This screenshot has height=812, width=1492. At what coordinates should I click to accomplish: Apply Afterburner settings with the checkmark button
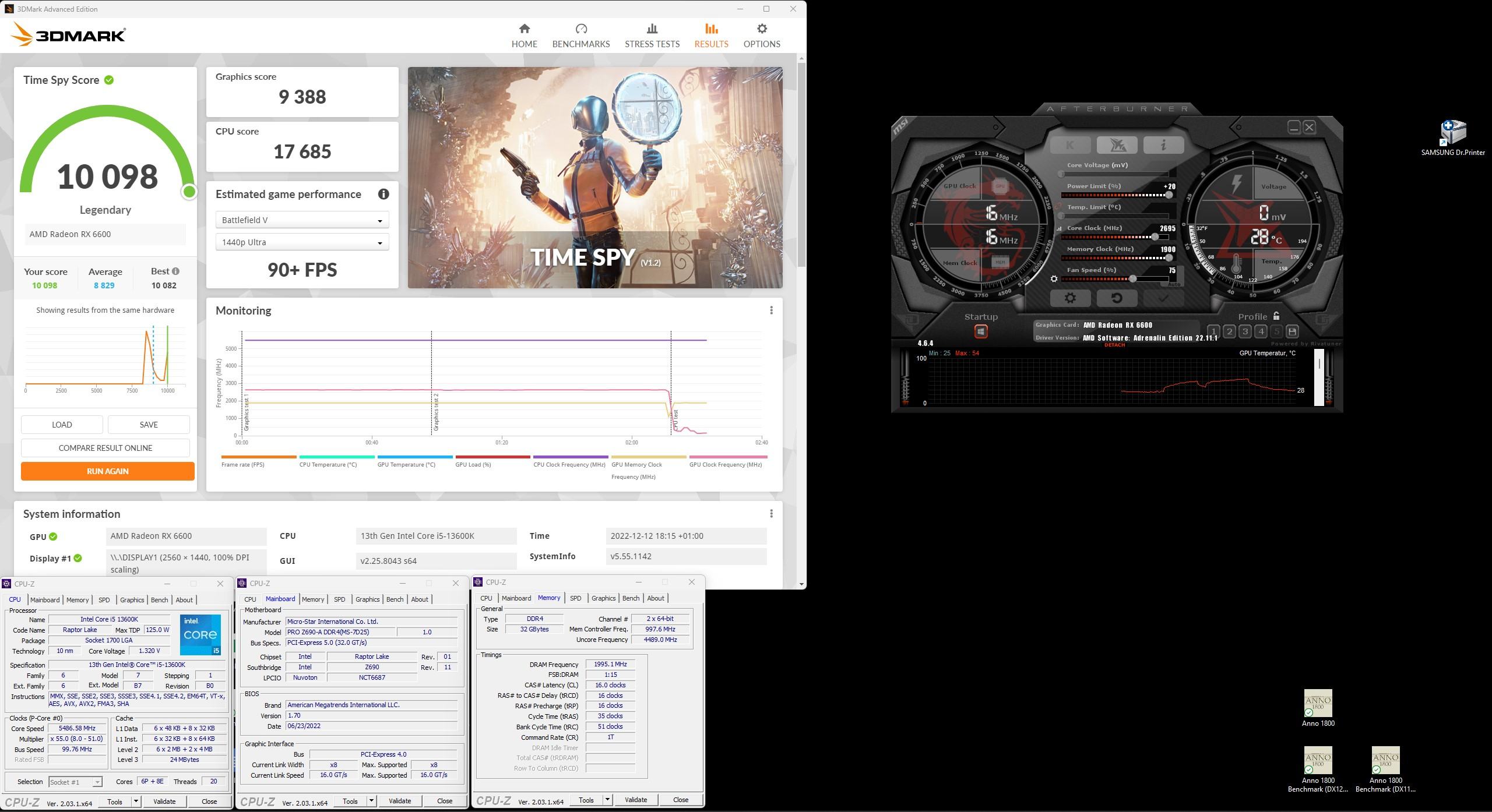(1163, 298)
